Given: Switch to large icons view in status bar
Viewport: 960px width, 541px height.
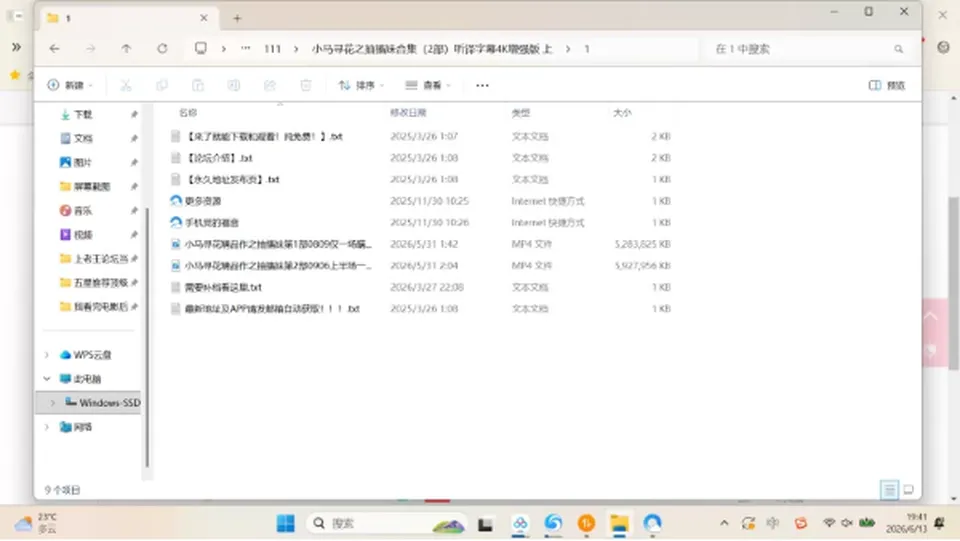Looking at the screenshot, I should pyautogui.click(x=909, y=490).
